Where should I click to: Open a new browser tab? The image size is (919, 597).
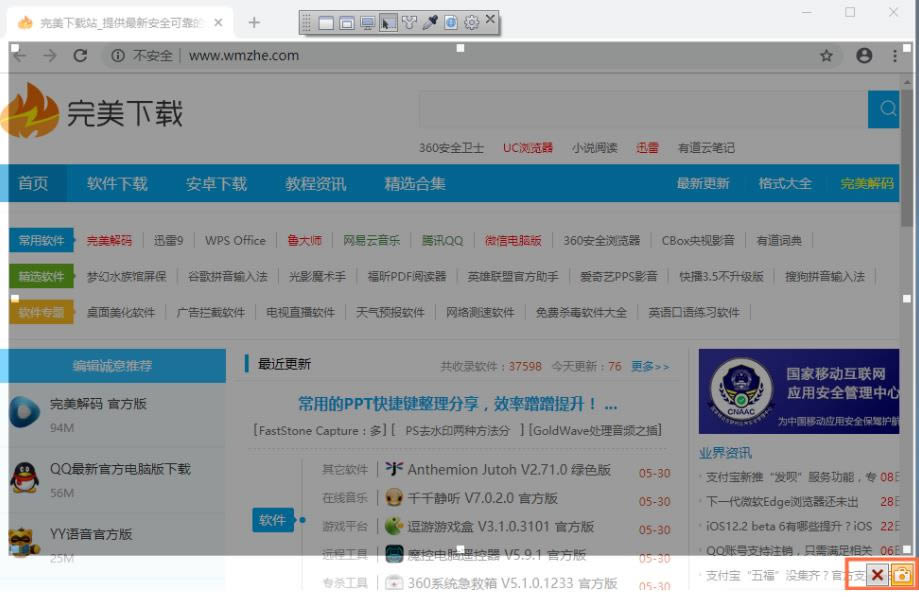(x=254, y=22)
